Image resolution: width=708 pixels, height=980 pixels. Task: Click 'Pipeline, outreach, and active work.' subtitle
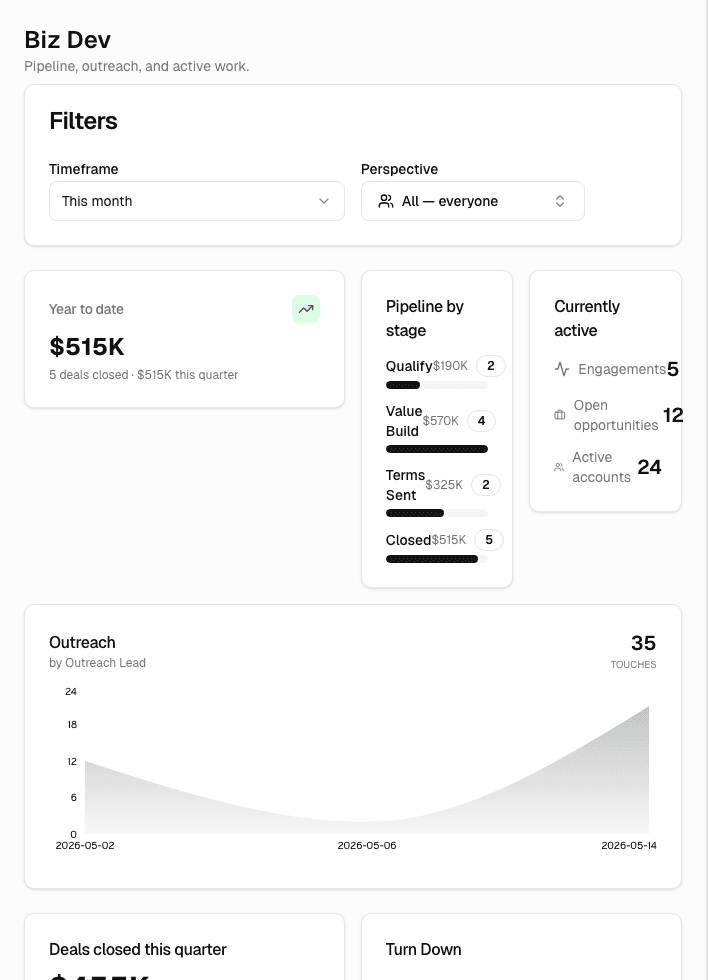point(137,66)
